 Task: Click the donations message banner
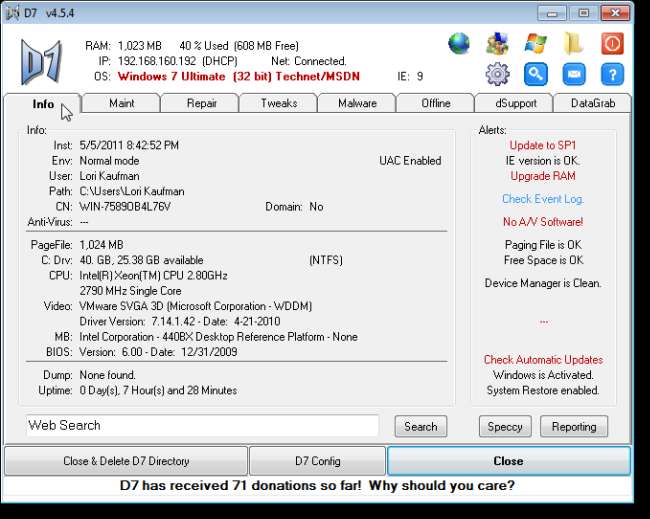[317, 485]
